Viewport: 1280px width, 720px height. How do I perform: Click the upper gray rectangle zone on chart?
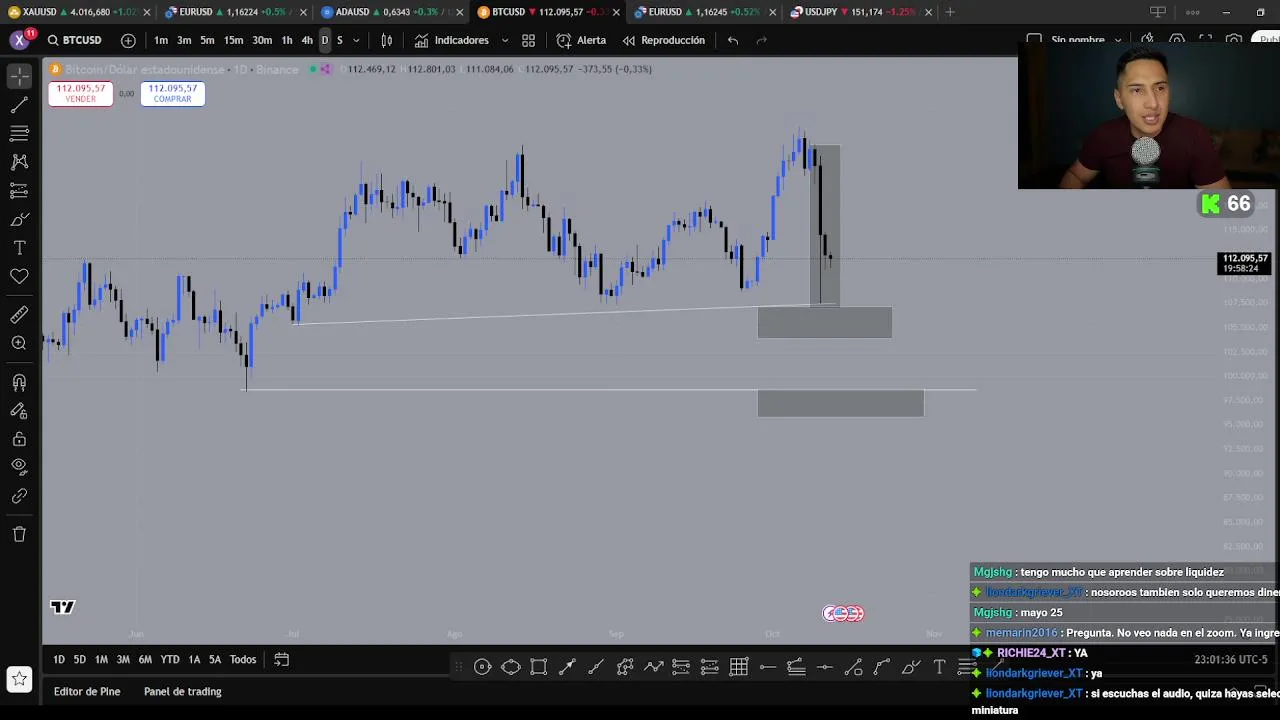point(825,323)
